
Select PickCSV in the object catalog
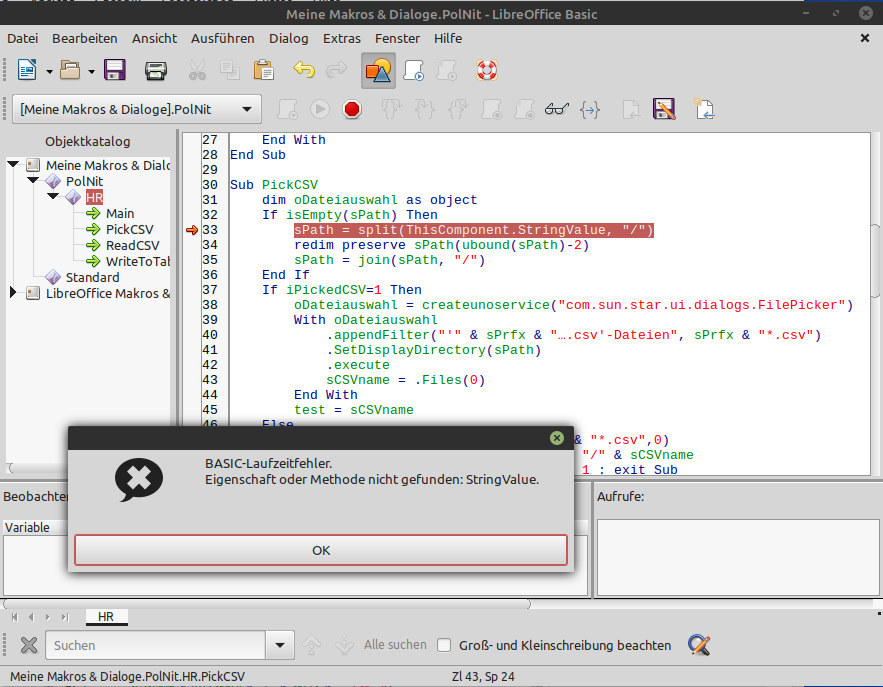(130, 229)
